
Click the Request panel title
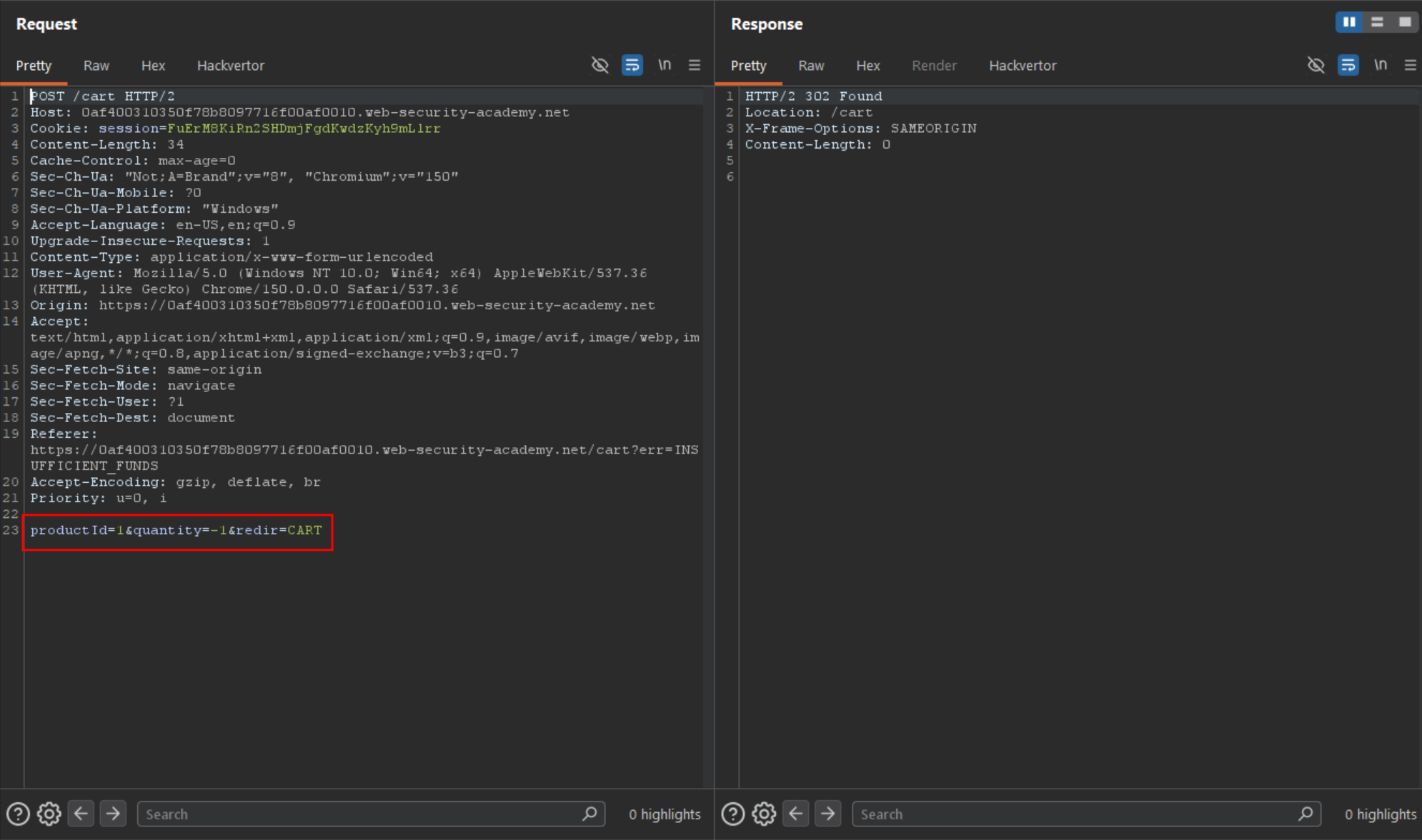point(46,24)
